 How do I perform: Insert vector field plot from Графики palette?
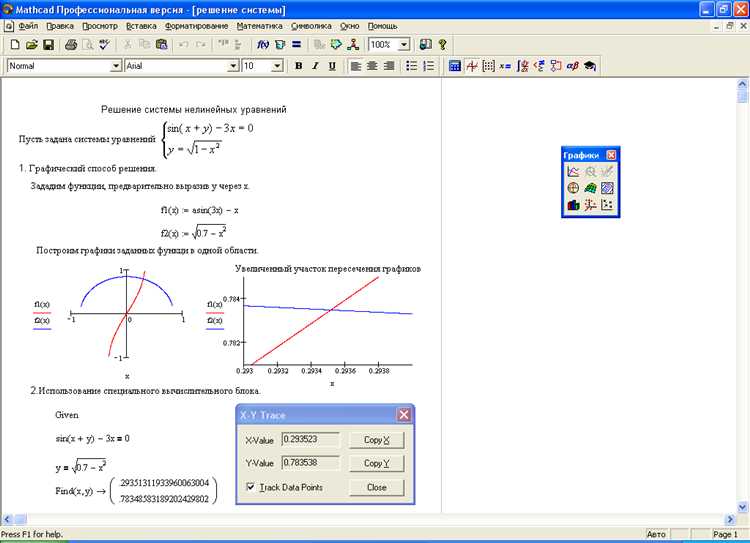click(x=607, y=205)
